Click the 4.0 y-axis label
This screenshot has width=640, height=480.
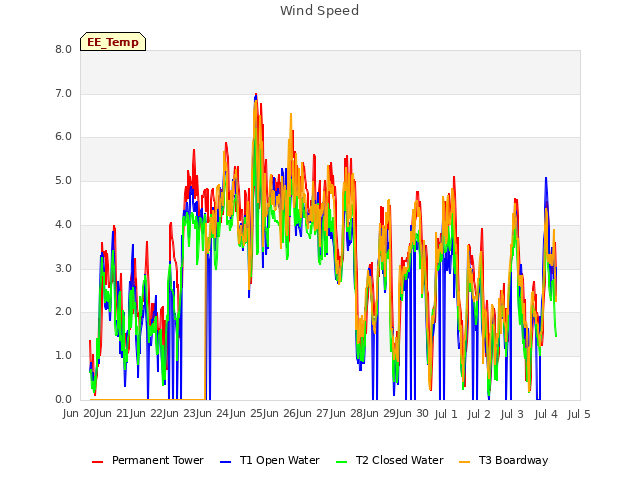coord(63,224)
